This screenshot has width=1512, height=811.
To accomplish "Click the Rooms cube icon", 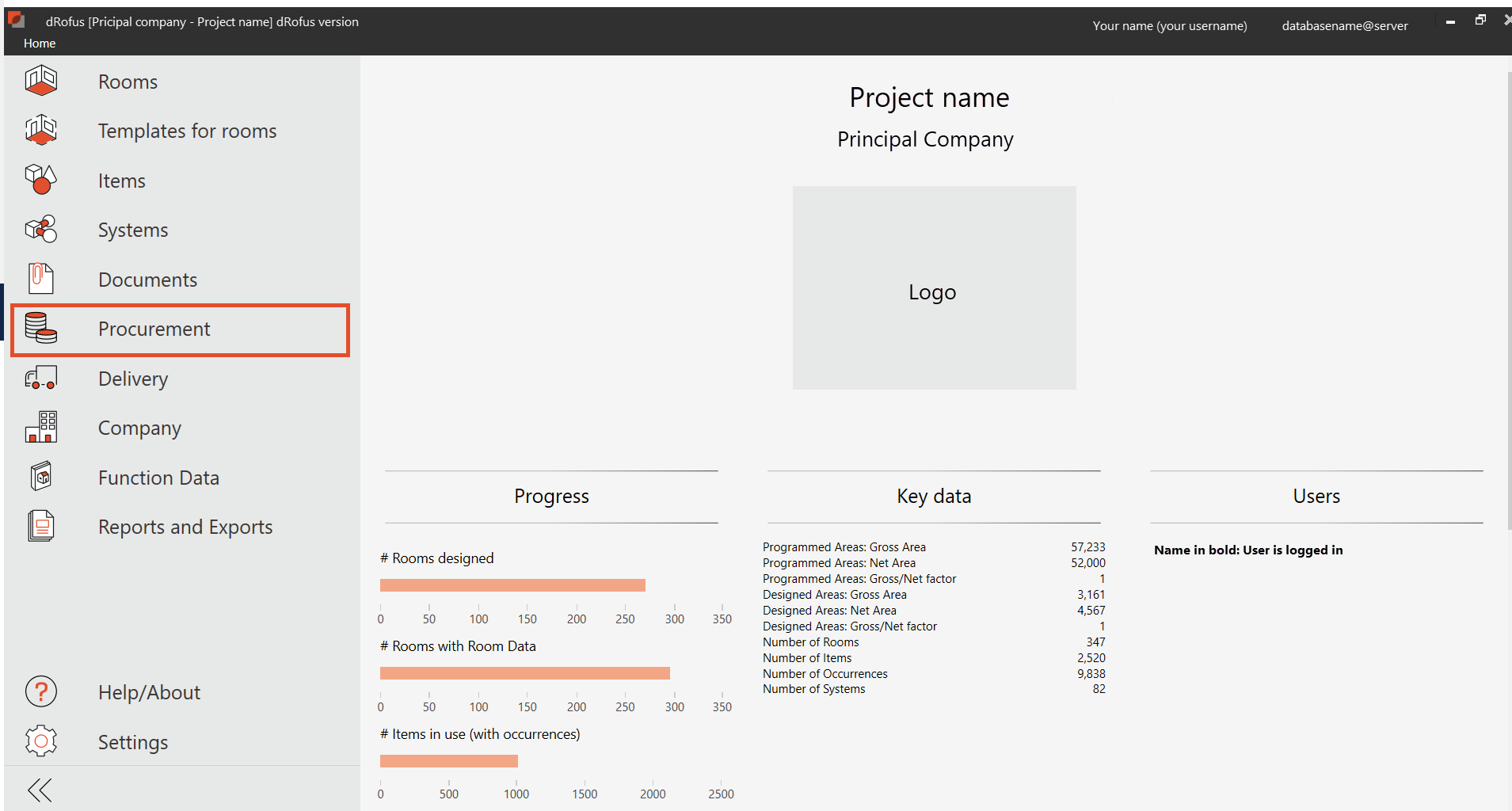I will [x=41, y=81].
